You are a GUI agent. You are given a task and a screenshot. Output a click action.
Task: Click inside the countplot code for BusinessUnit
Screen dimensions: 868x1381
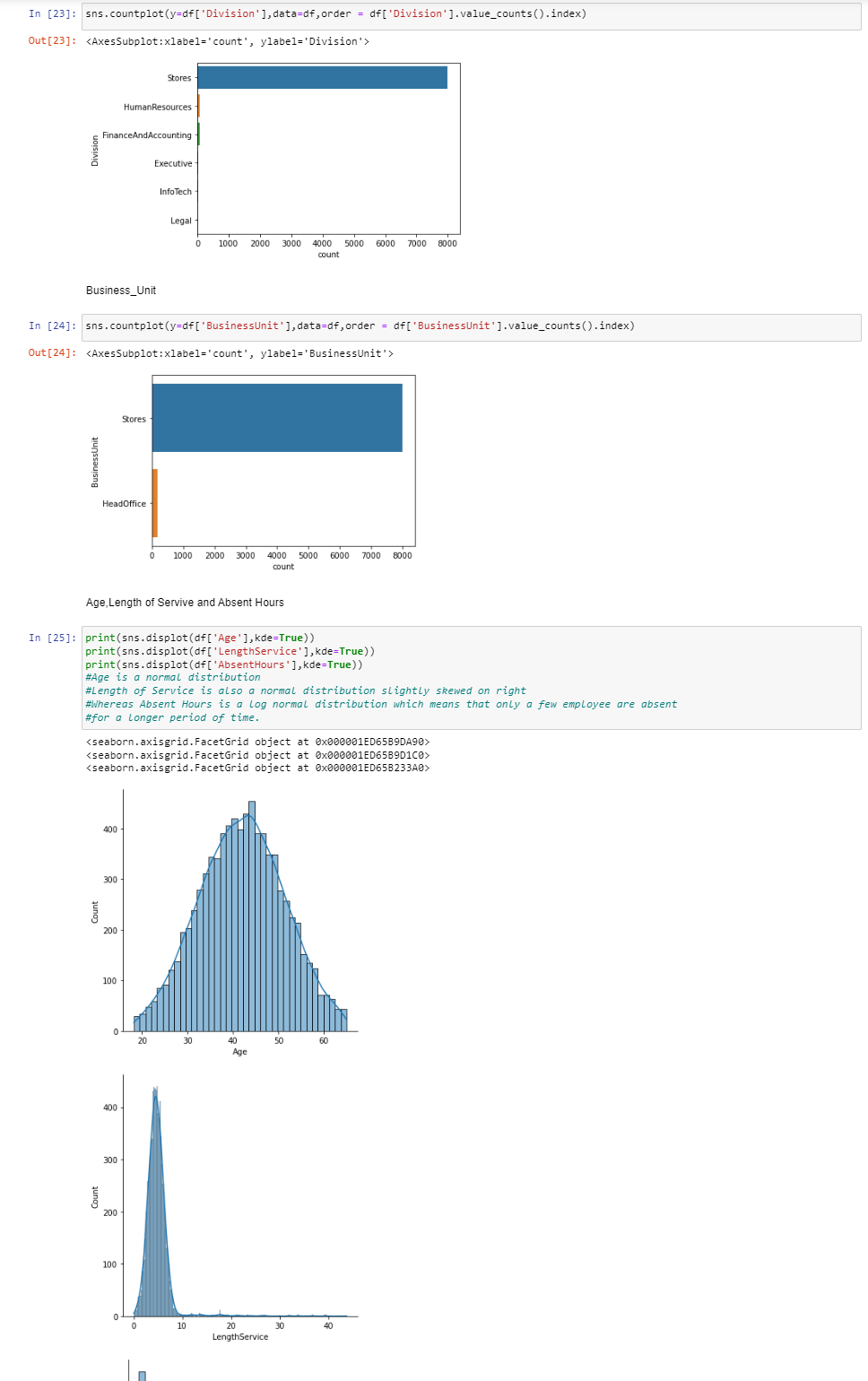click(359, 326)
